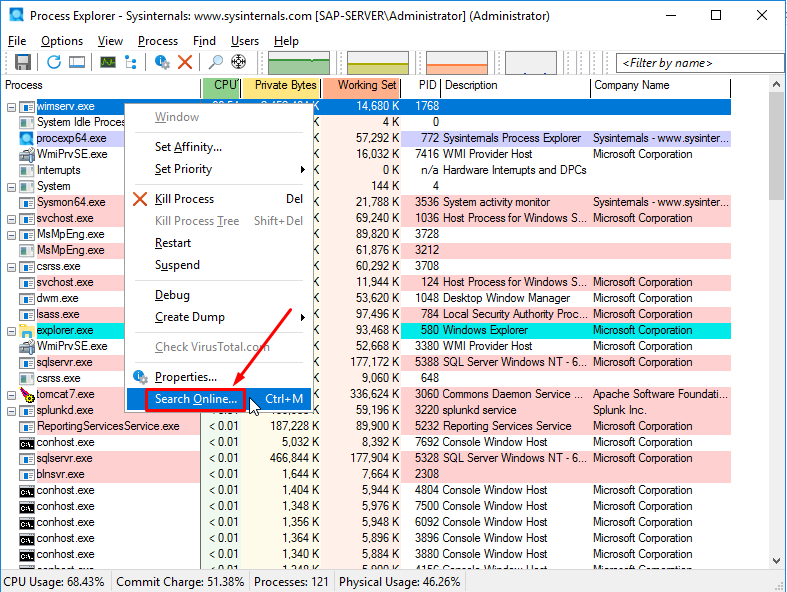Viewport: 787px width, 592px height.
Task: Collapse the csrss.exe node with PID 3708
Action: point(12,267)
